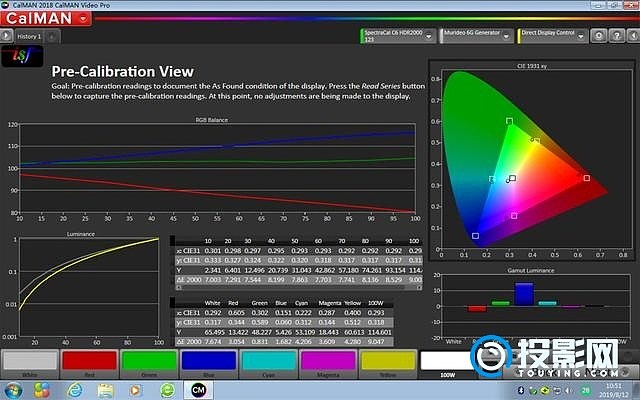Open the settings gear in toolbar
The image size is (640, 400).
597,35
